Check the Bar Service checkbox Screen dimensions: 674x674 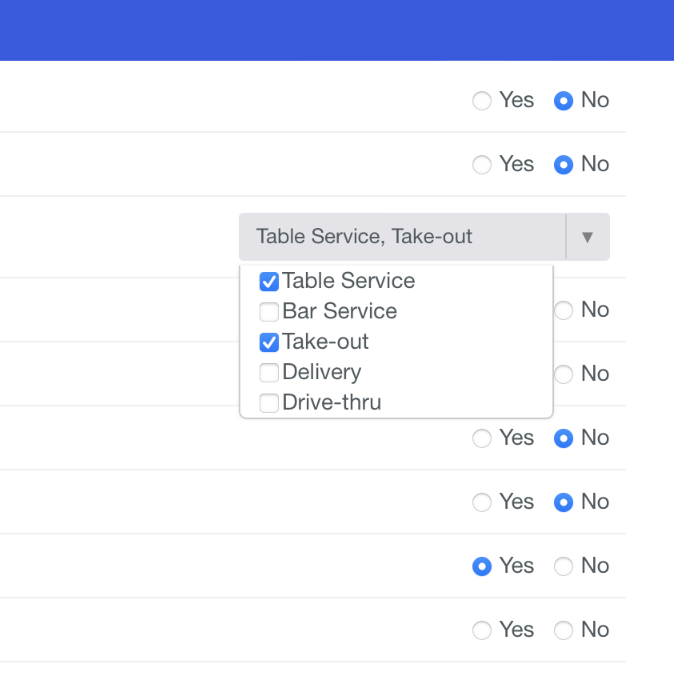[269, 312]
